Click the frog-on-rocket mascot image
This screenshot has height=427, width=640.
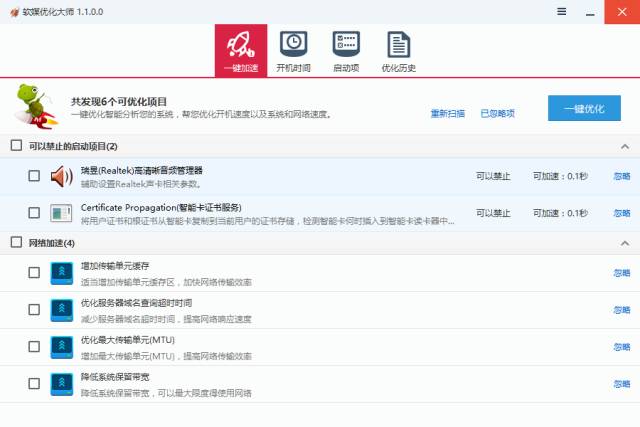click(36, 107)
